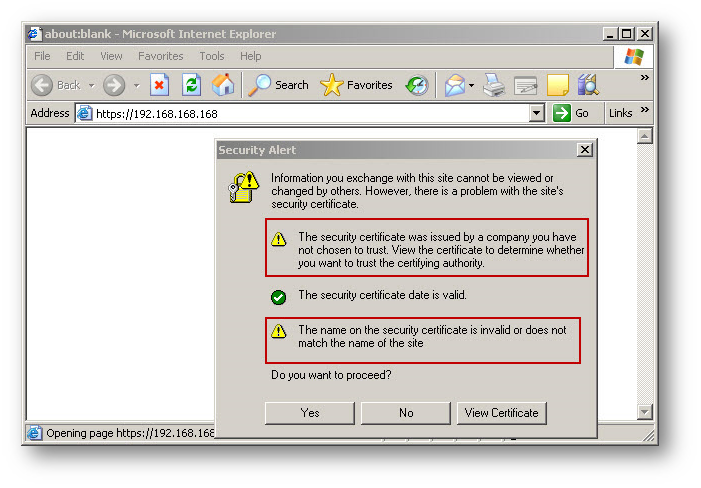Open the Forward button history dropdown arrow
Screen dimensions: 701x488
click(x=137, y=85)
